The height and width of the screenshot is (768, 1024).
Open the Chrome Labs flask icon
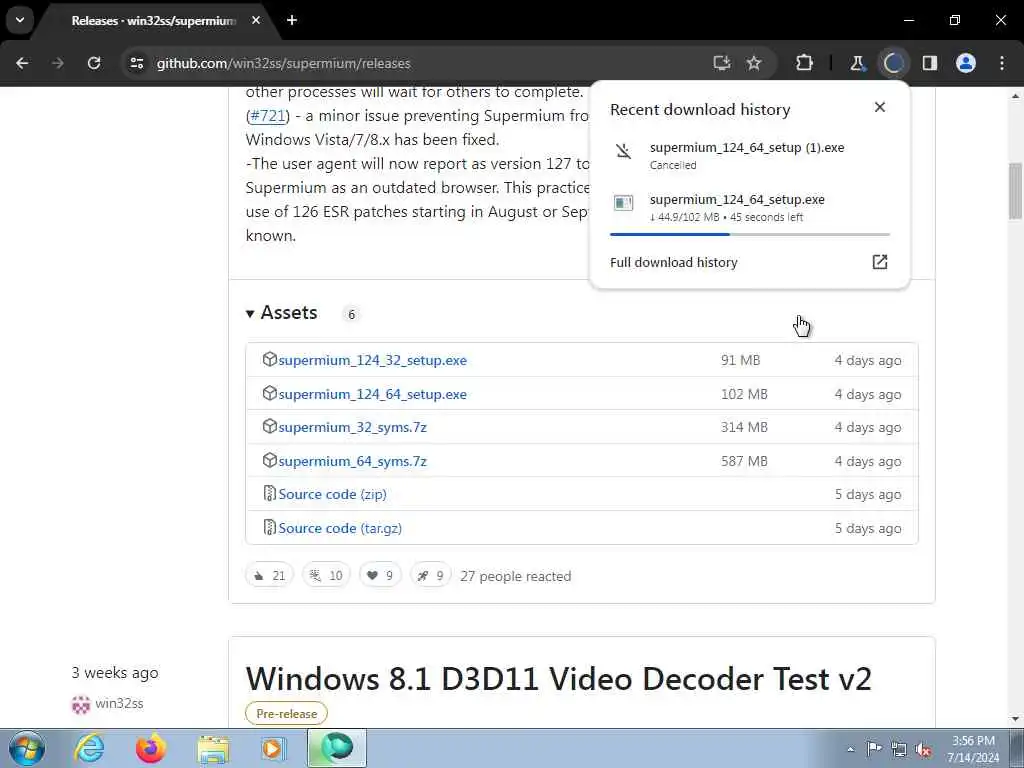click(857, 63)
